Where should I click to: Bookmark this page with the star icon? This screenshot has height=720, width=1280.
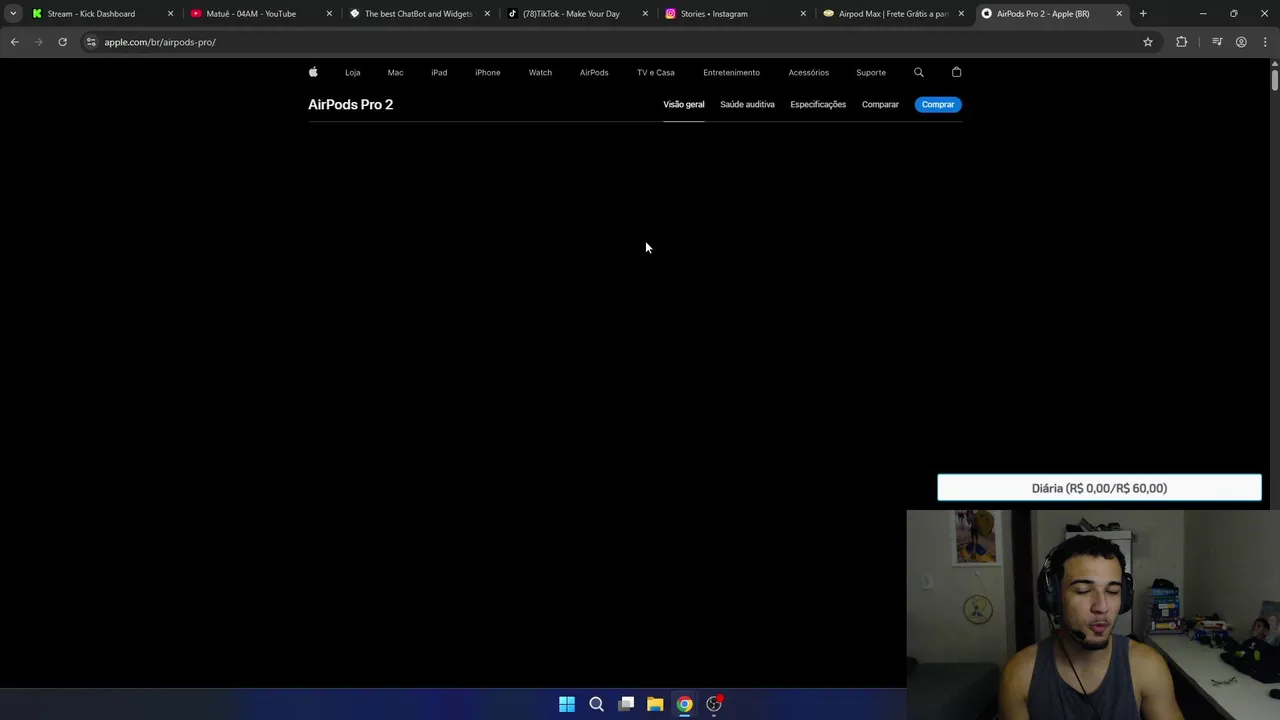pos(1148,42)
